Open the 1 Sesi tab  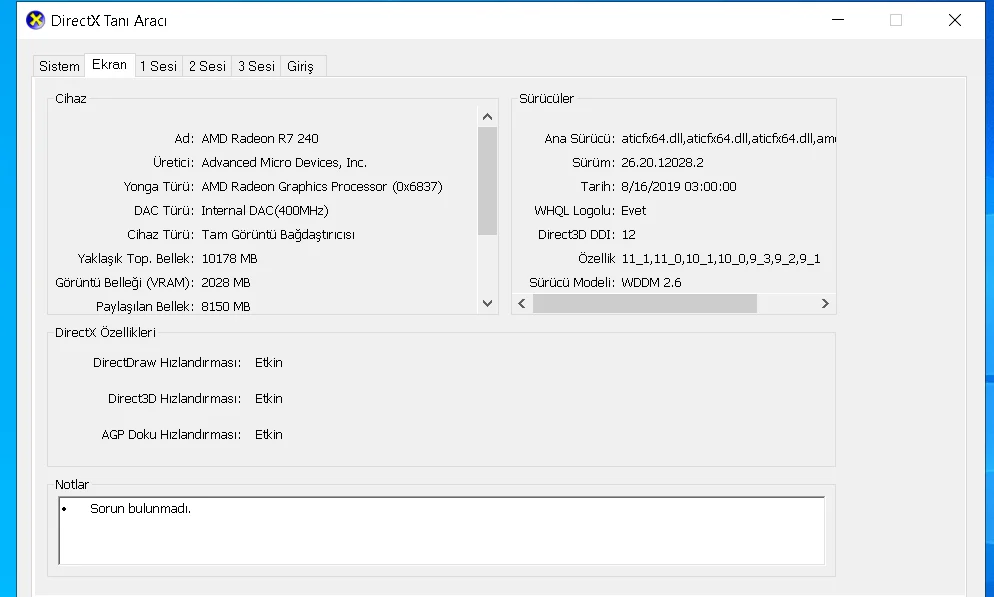158,66
